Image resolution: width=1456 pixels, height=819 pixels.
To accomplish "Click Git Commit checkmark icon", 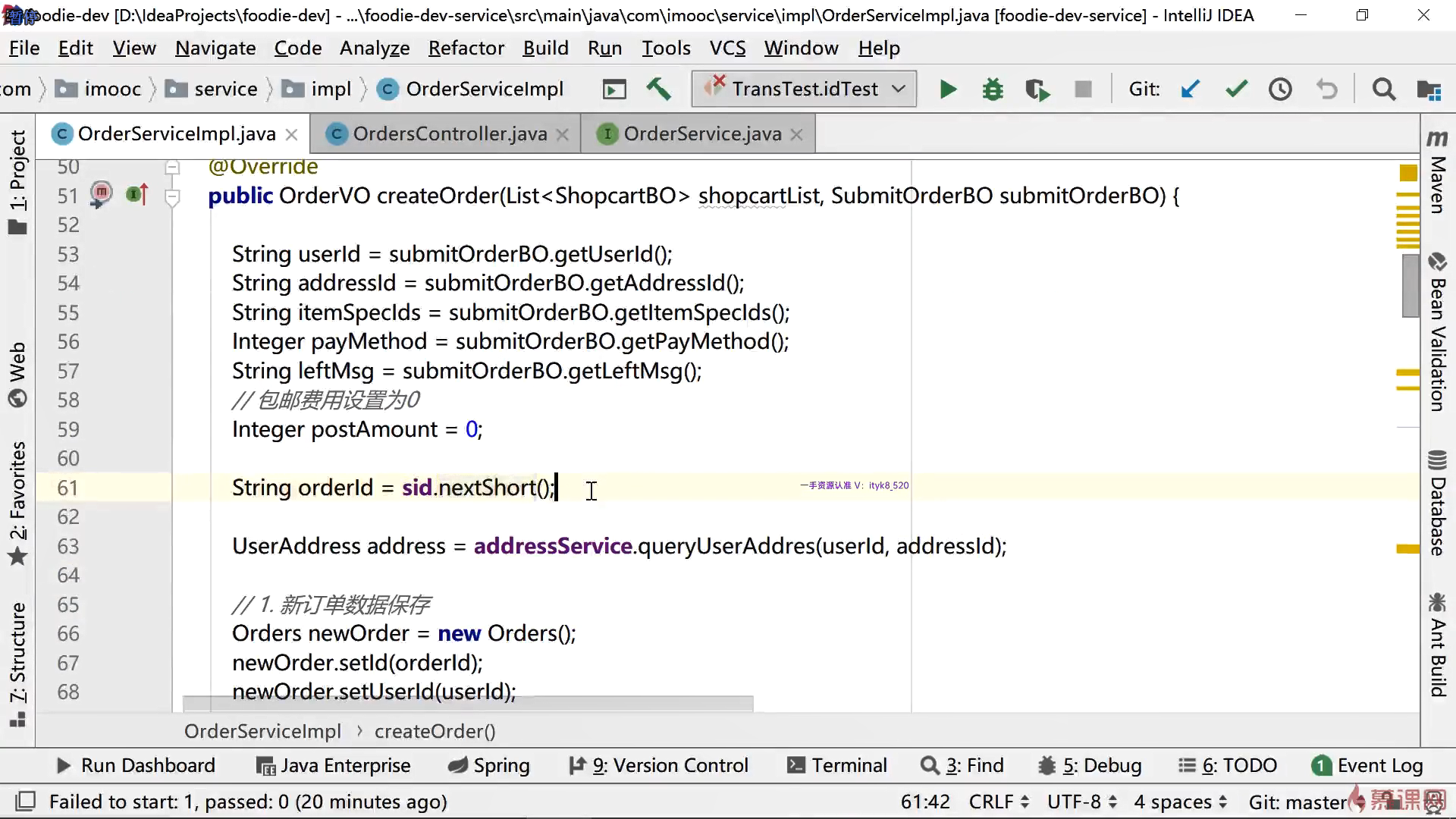I will coord(1236,89).
